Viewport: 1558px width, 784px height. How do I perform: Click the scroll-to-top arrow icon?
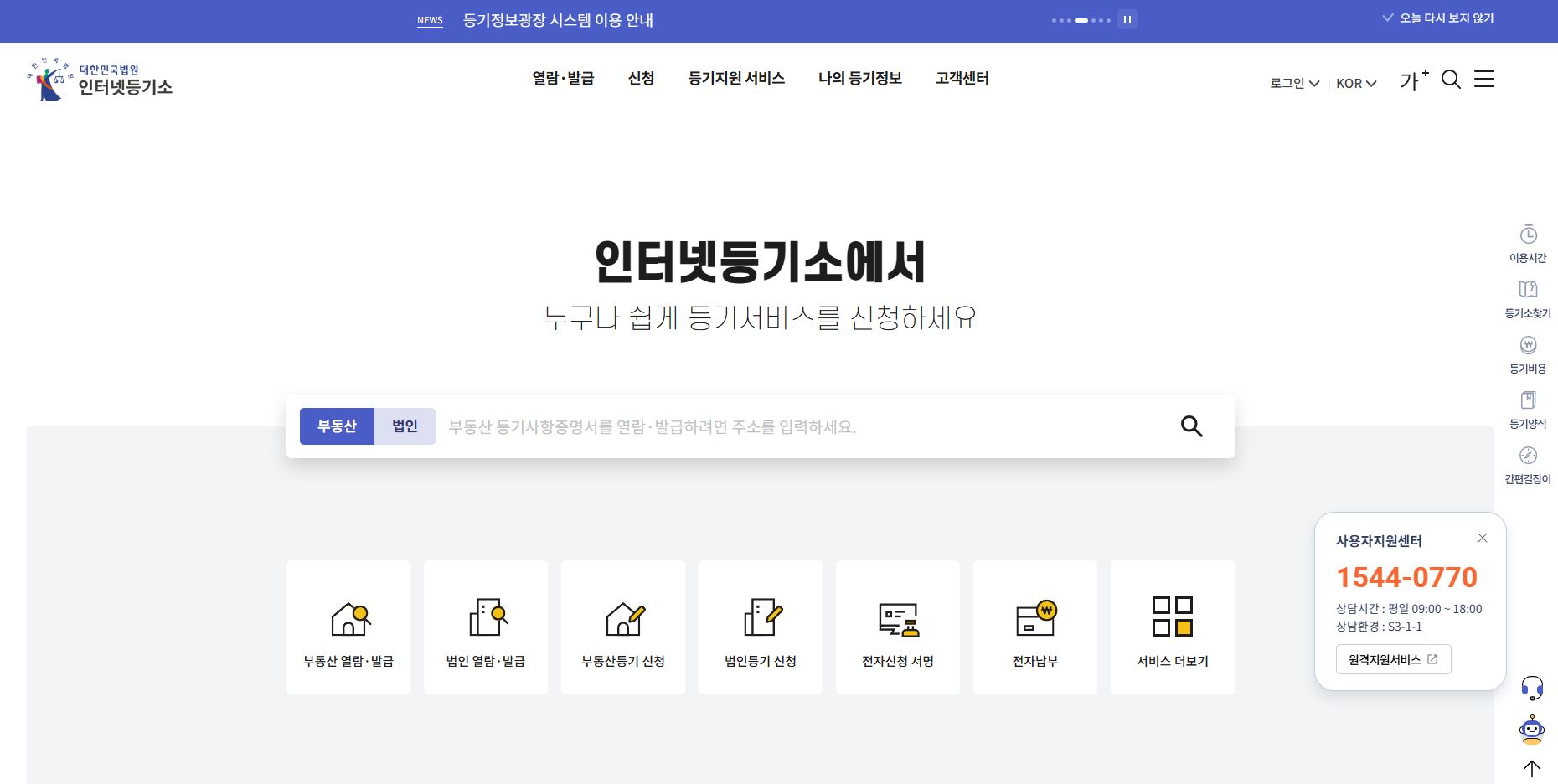click(1532, 768)
